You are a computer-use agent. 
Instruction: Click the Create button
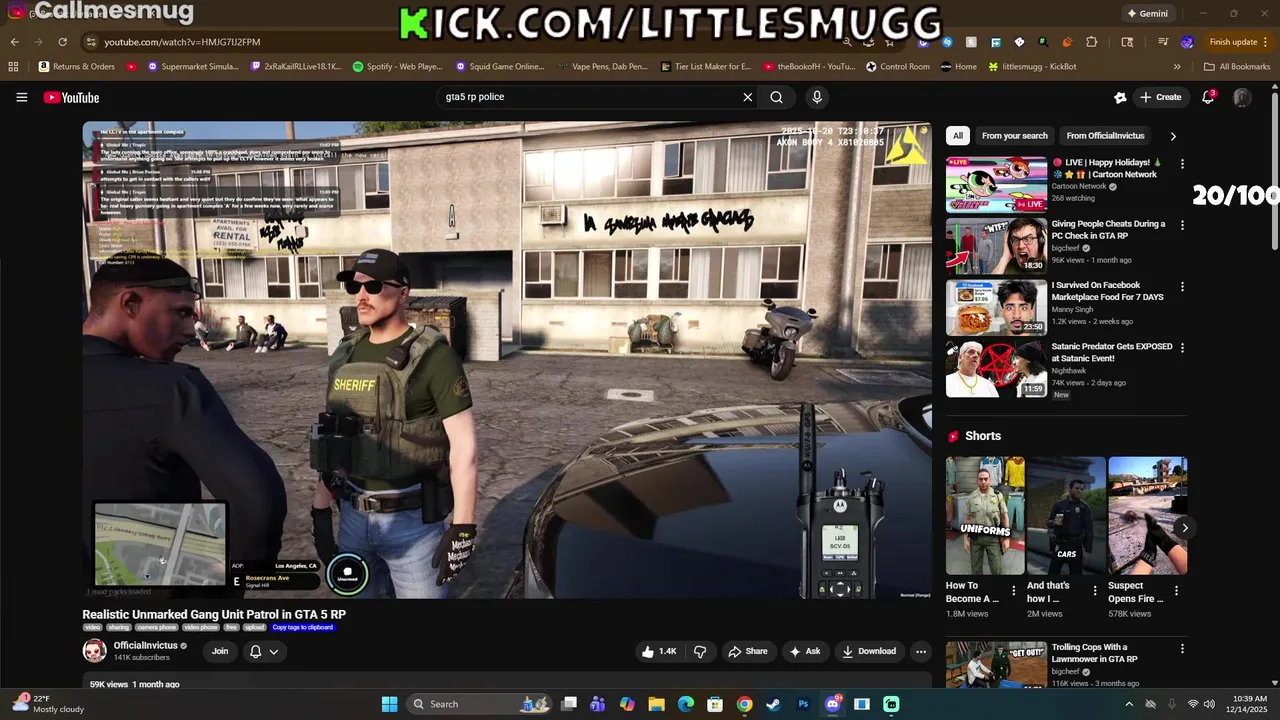pos(1160,97)
